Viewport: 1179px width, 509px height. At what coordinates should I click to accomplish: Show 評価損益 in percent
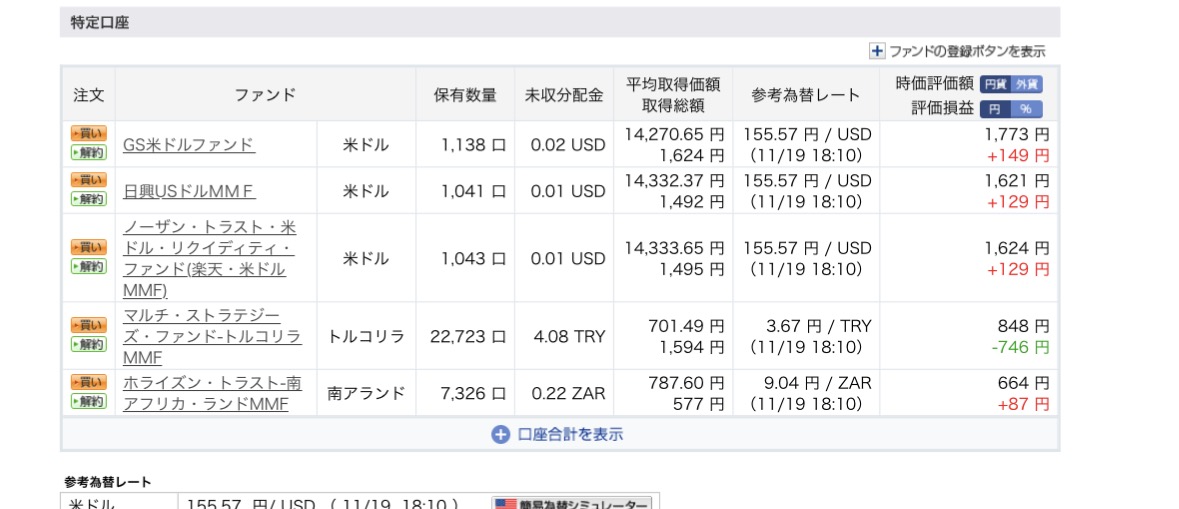[1027, 109]
